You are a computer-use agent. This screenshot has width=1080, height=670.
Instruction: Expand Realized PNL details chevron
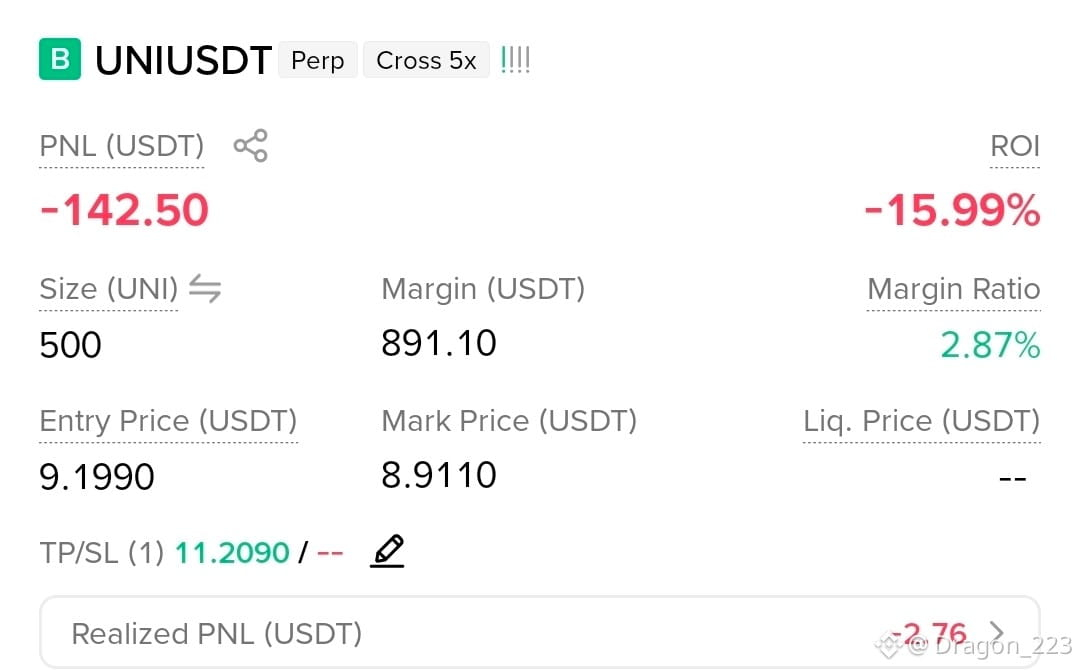point(996,631)
